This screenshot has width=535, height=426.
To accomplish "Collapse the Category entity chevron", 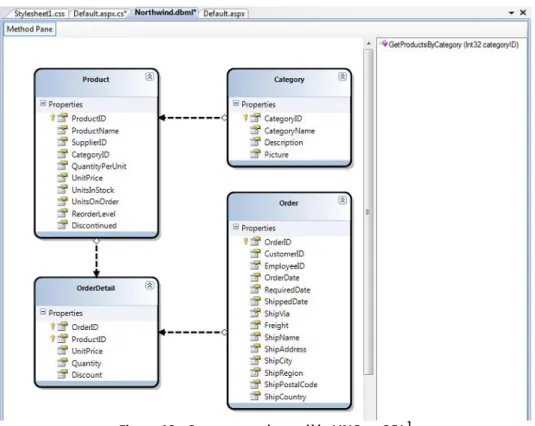I will click(342, 76).
